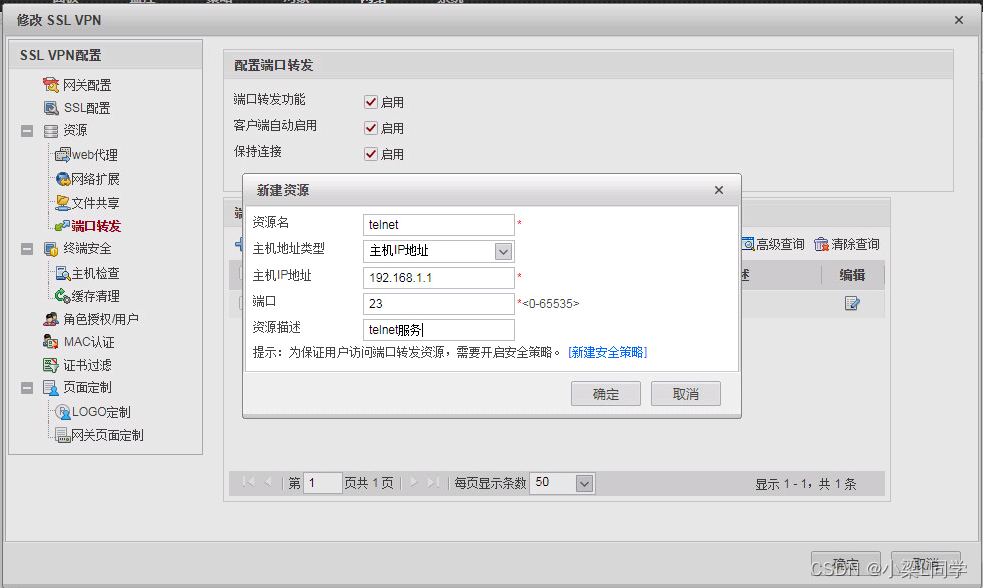Click the 编辑 column header
Image resolution: width=983 pixels, height=588 pixels.
853,275
